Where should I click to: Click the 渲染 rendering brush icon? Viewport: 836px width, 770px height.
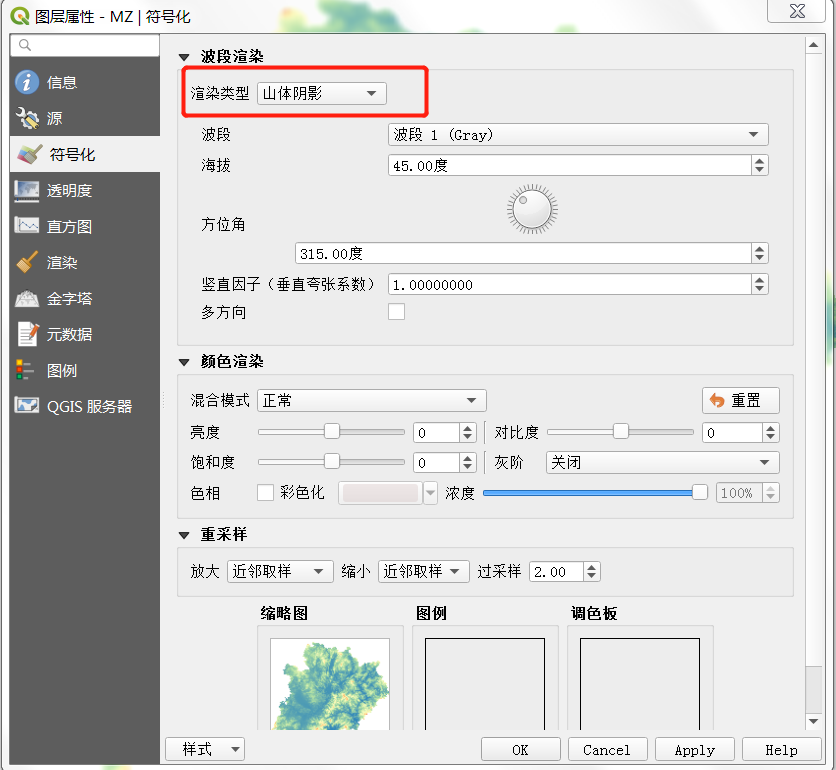[27, 262]
